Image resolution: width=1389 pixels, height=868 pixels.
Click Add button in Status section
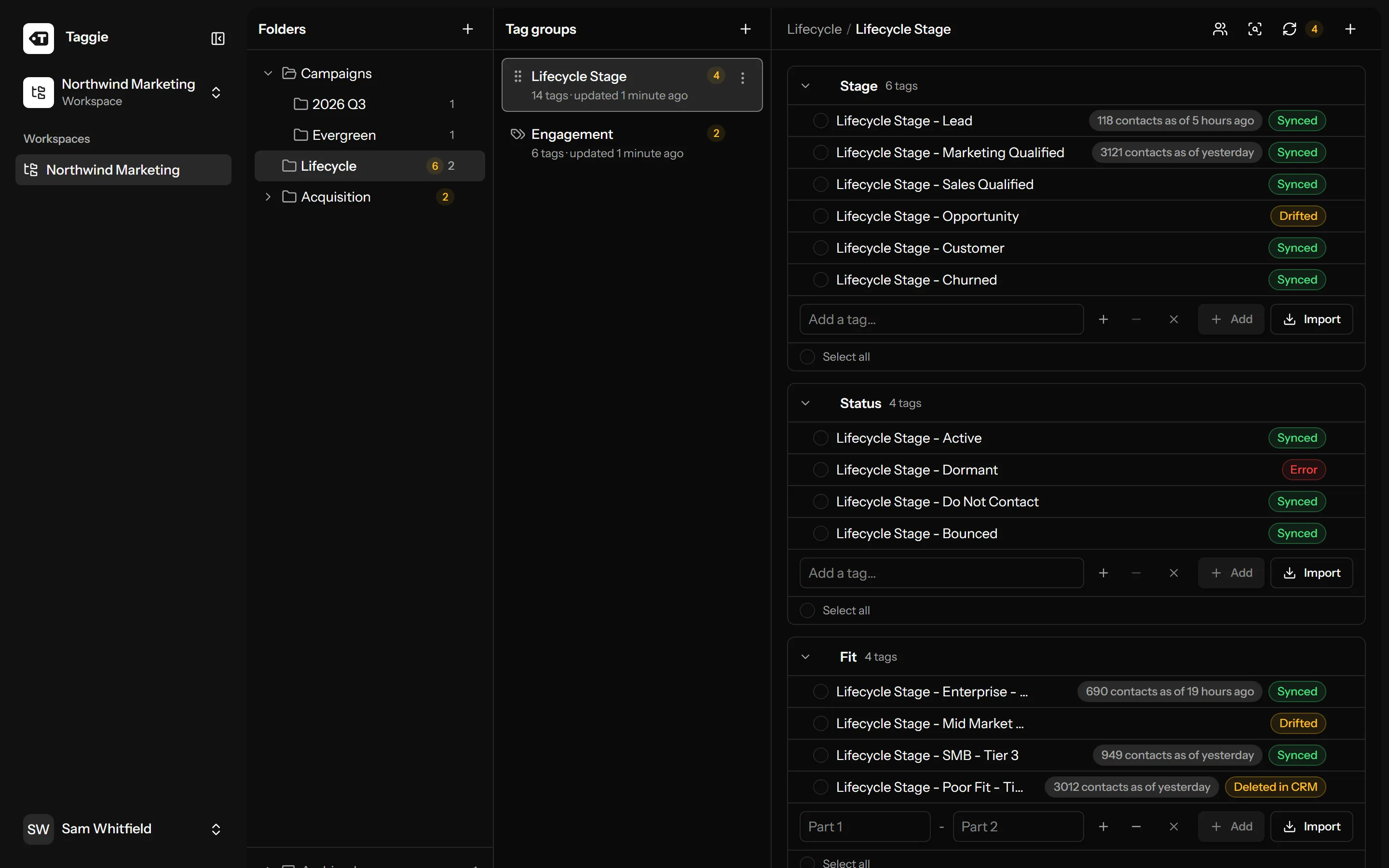[1231, 573]
